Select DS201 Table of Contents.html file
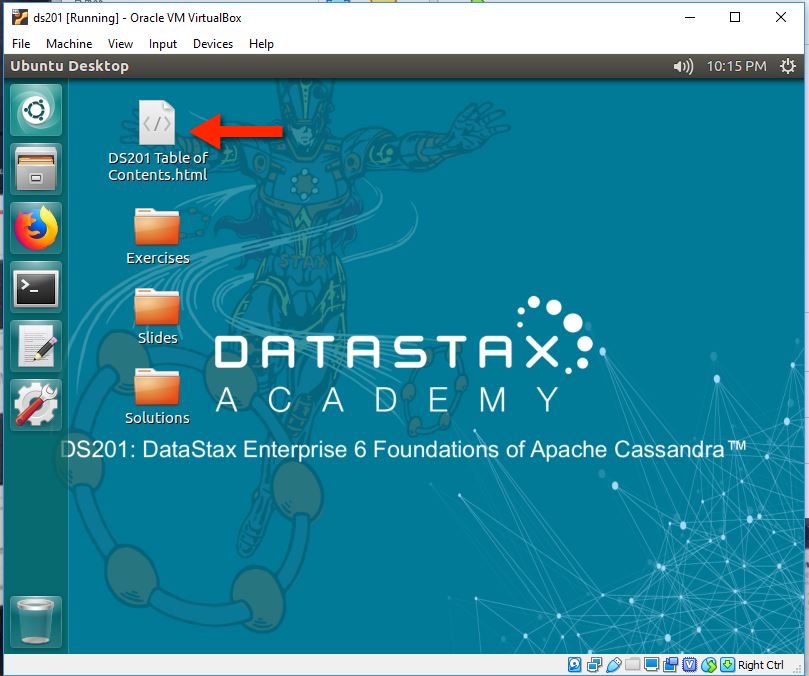Viewport: 809px width, 676px height. click(157, 141)
